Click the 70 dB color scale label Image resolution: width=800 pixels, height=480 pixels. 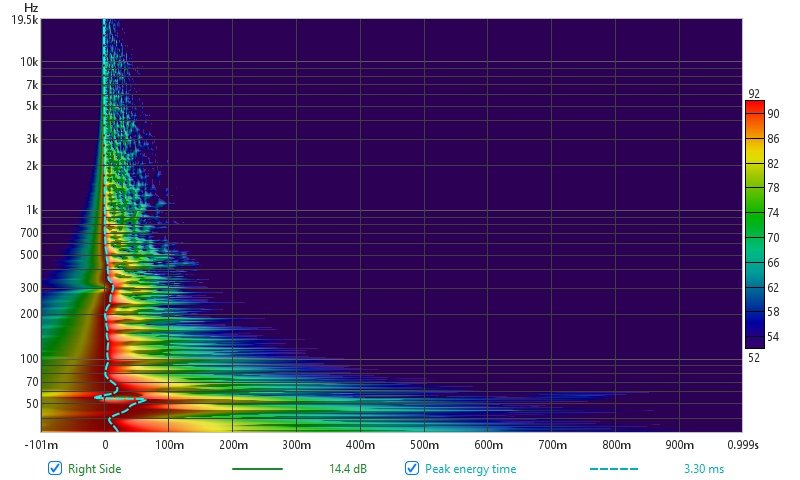(773, 237)
